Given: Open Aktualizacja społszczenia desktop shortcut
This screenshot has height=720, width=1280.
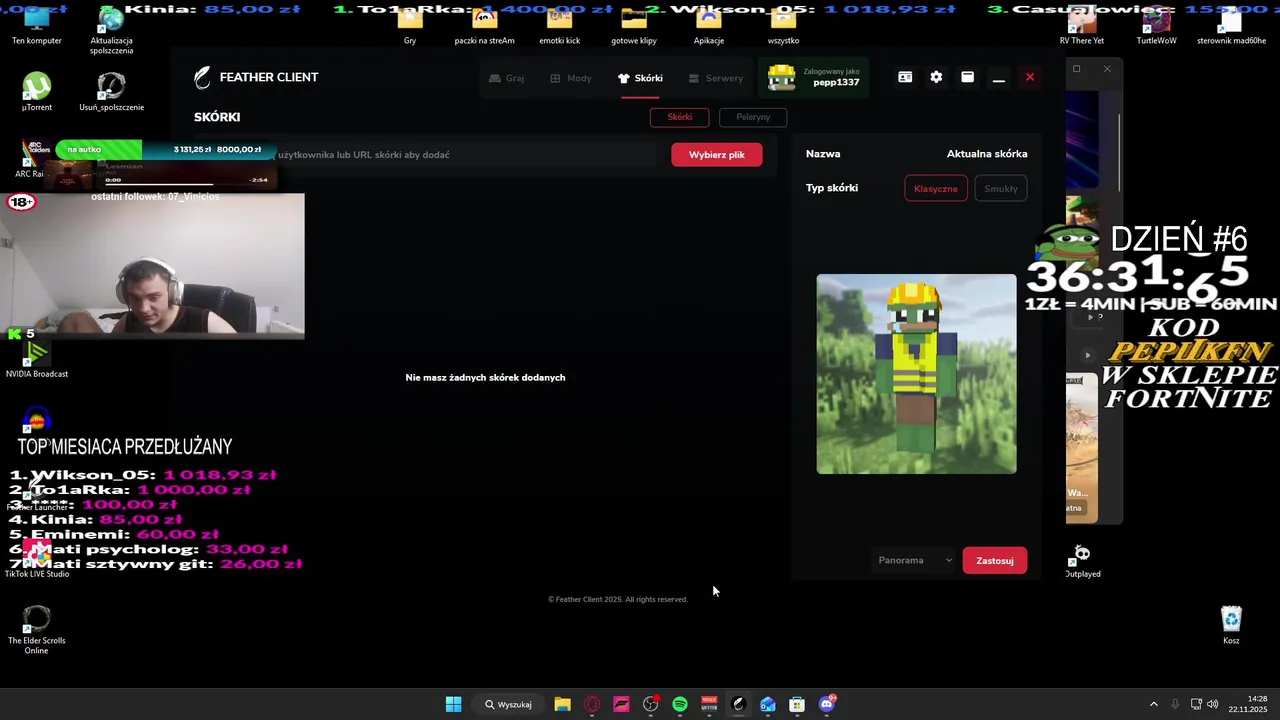Looking at the screenshot, I should [x=111, y=30].
